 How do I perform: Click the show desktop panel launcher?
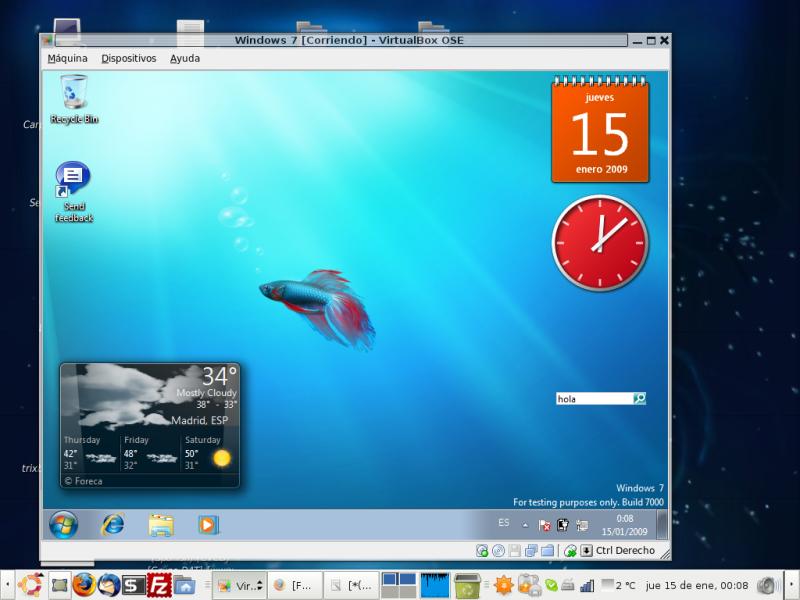point(60,585)
